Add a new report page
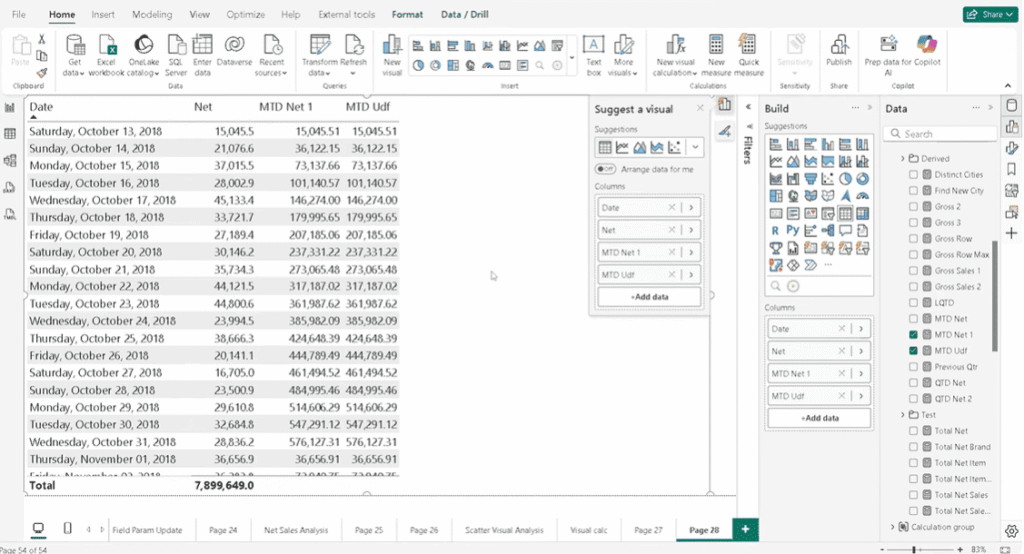The height and width of the screenshot is (554, 1024). point(745,529)
